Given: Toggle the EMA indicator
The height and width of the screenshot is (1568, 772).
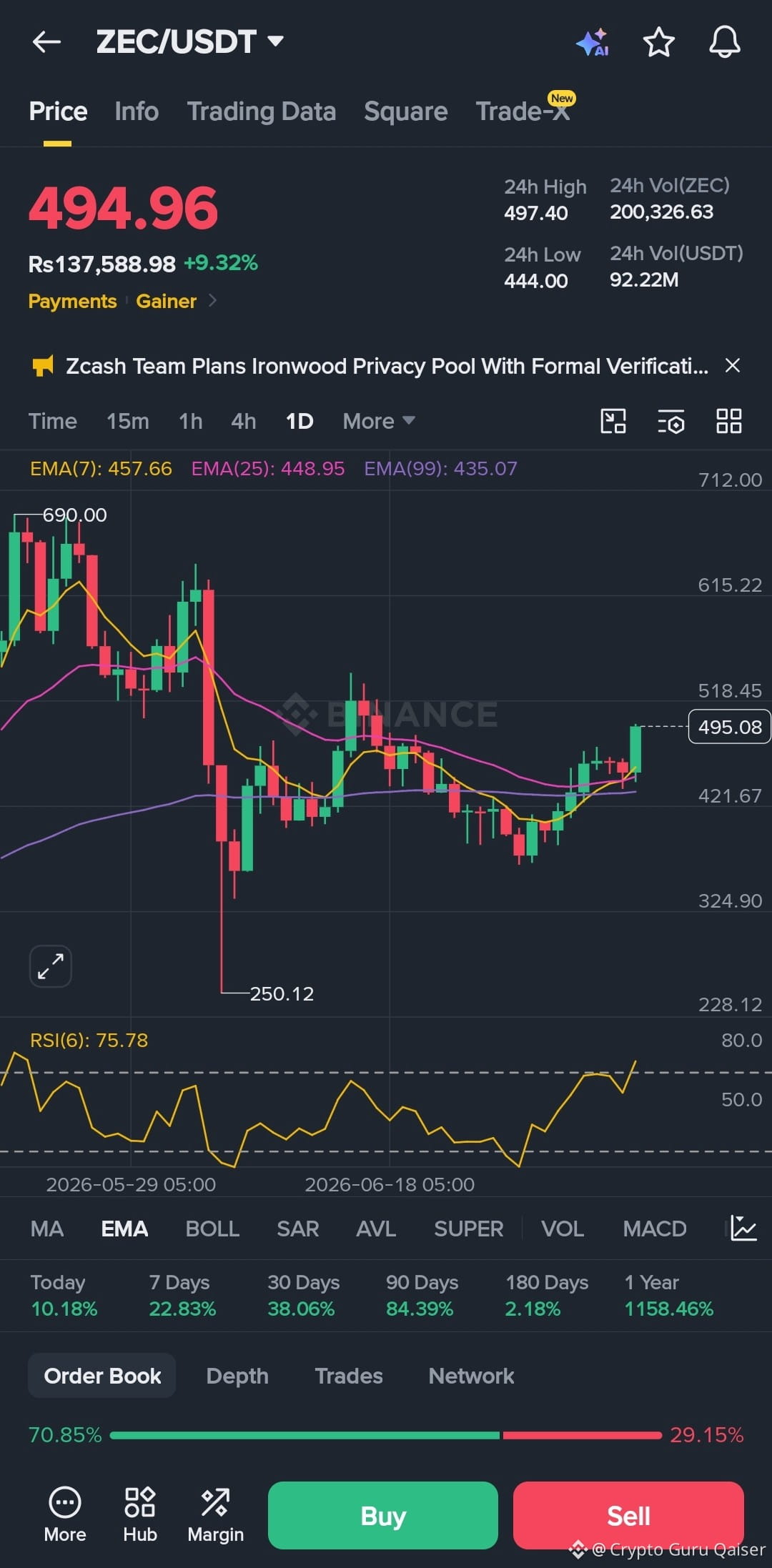Looking at the screenshot, I should click(x=124, y=1229).
